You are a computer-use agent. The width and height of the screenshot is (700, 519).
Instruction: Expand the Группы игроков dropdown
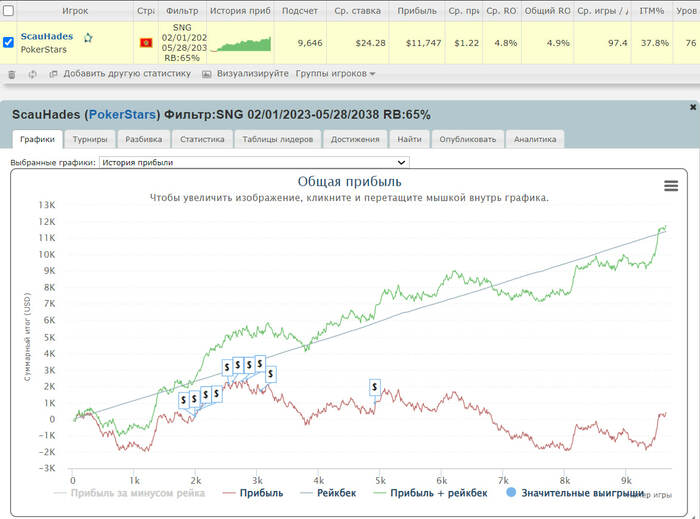point(336,74)
